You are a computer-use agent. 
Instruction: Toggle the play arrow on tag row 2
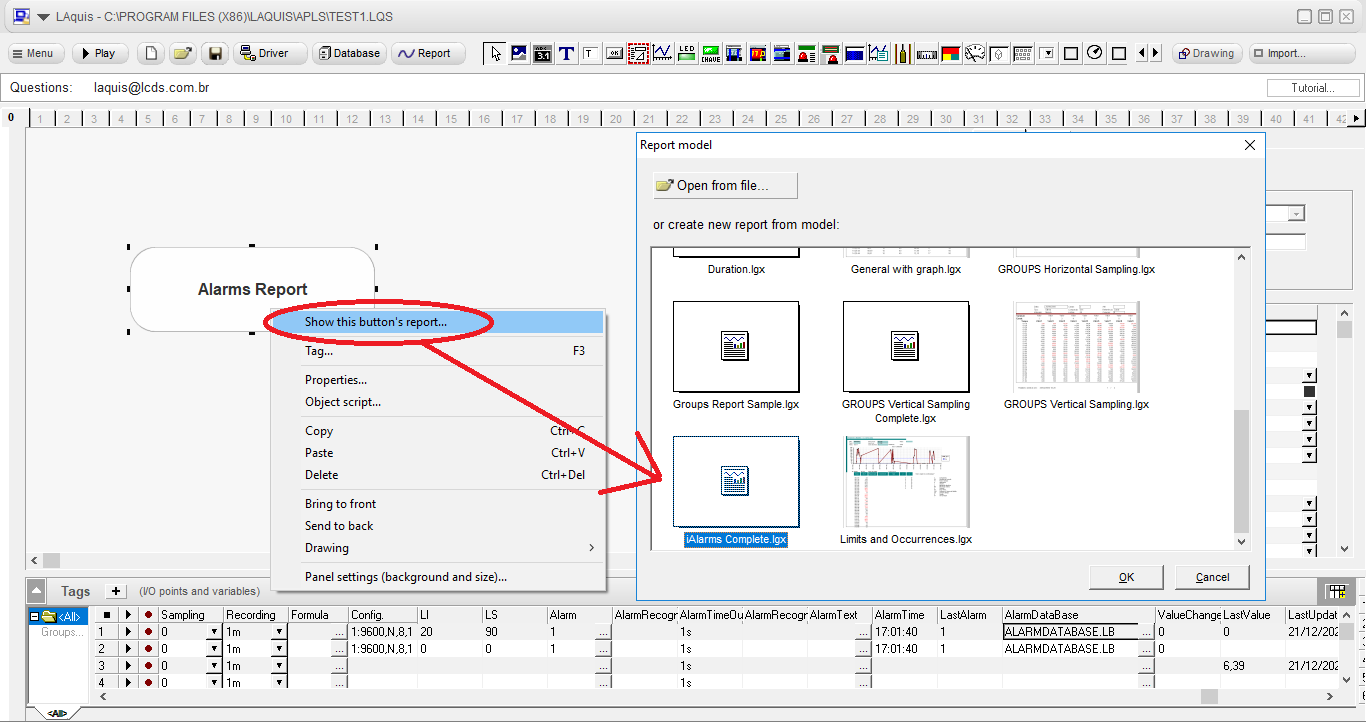(x=128, y=648)
